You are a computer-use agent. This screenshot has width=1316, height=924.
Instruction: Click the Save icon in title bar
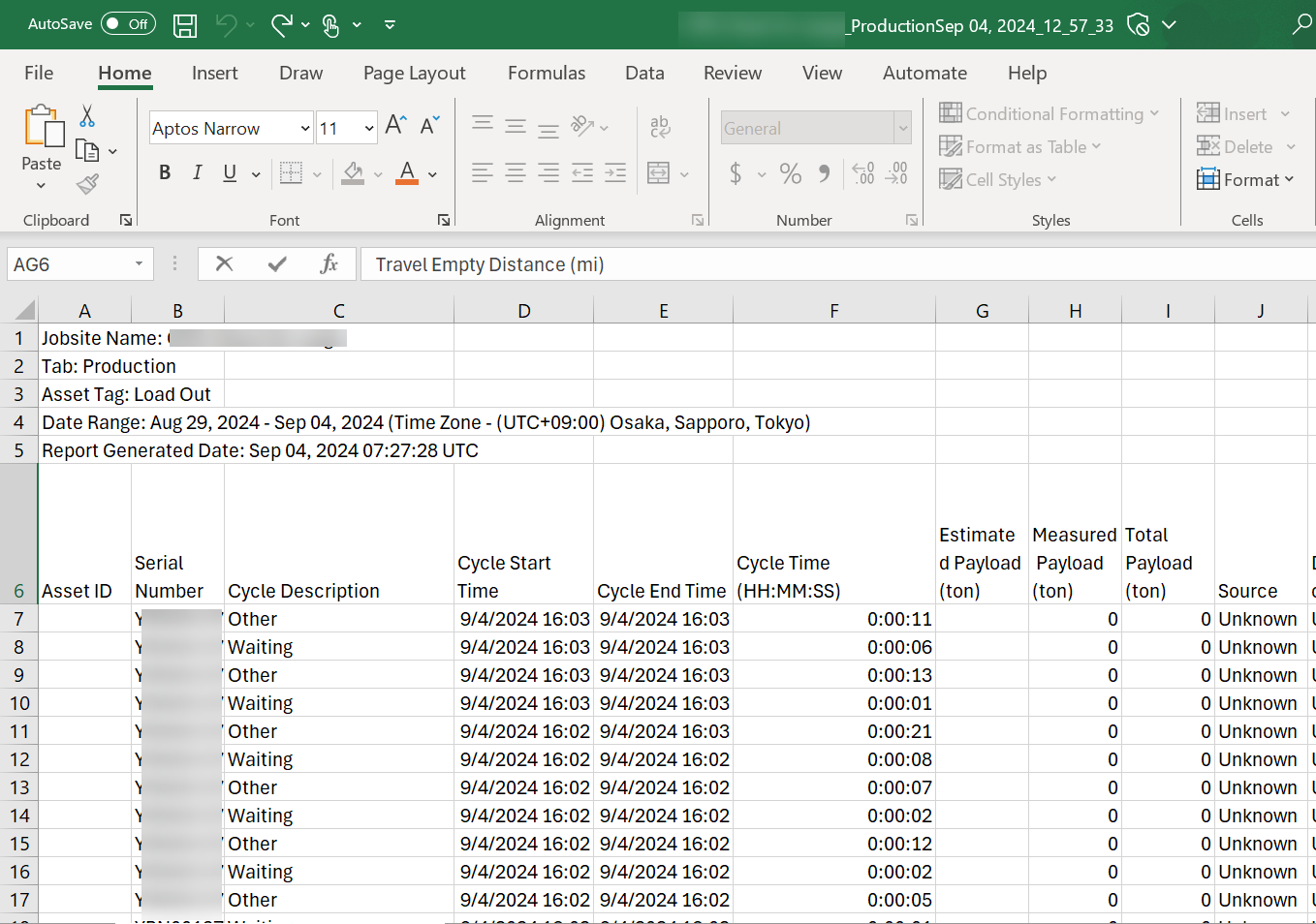coord(185,25)
